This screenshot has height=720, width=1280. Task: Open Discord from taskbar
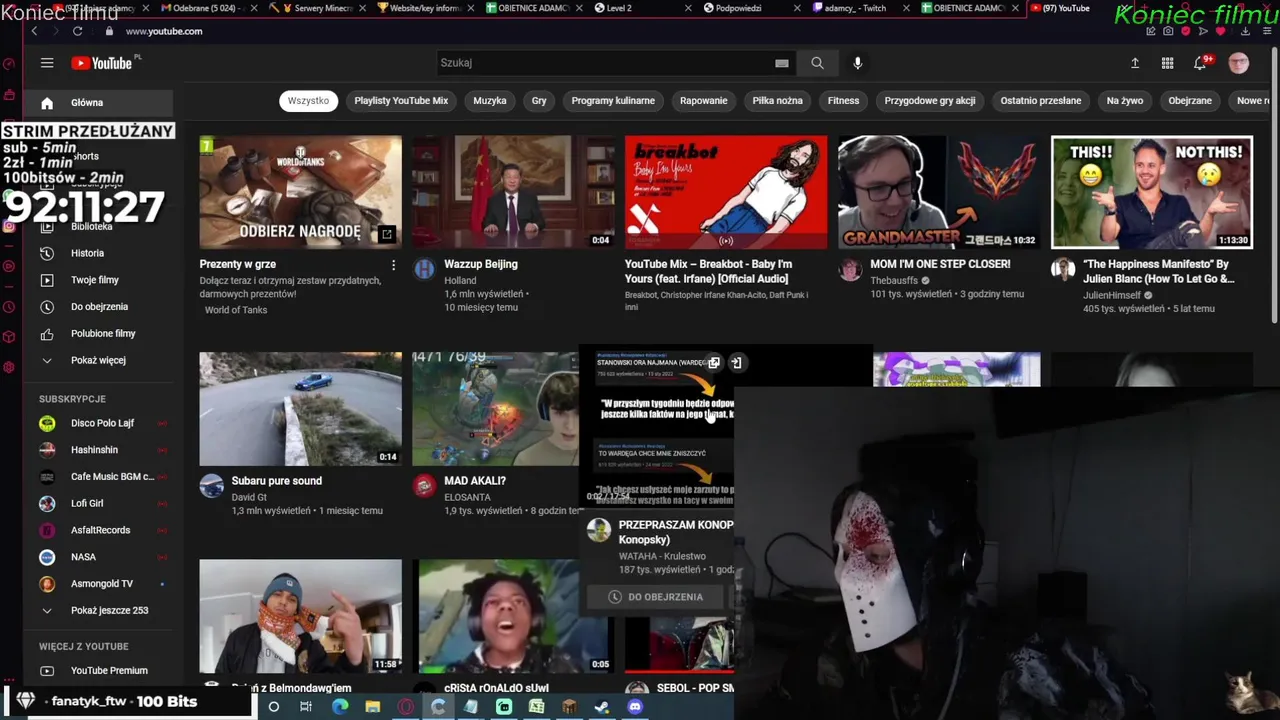click(635, 707)
